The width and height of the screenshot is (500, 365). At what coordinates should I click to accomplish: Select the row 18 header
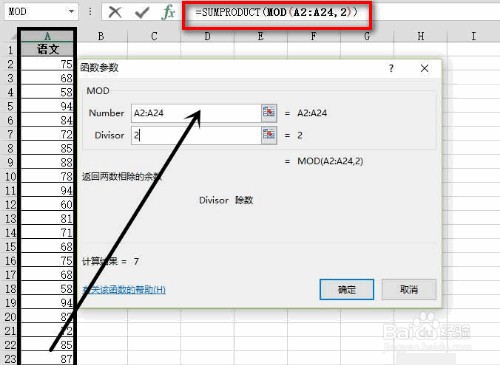(10, 289)
